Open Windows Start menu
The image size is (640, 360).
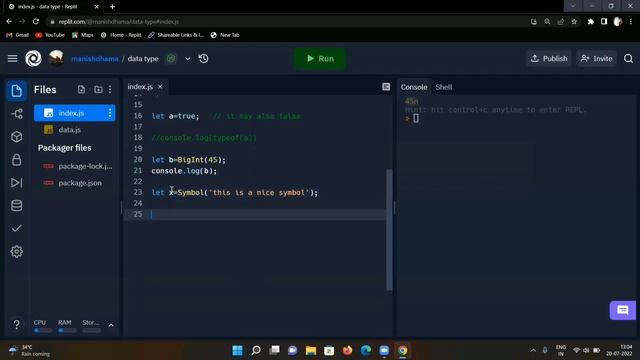point(237,350)
